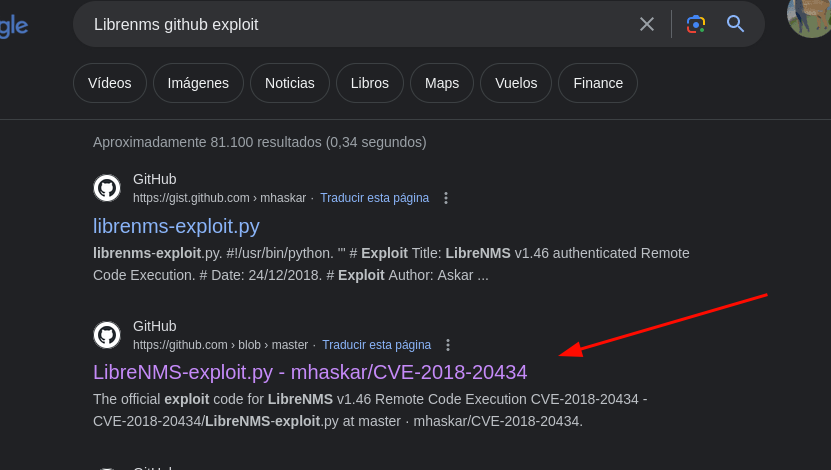Screen dimensions: 831x470
Task: Click Traducir esta página for gist result
Action: pos(375,198)
